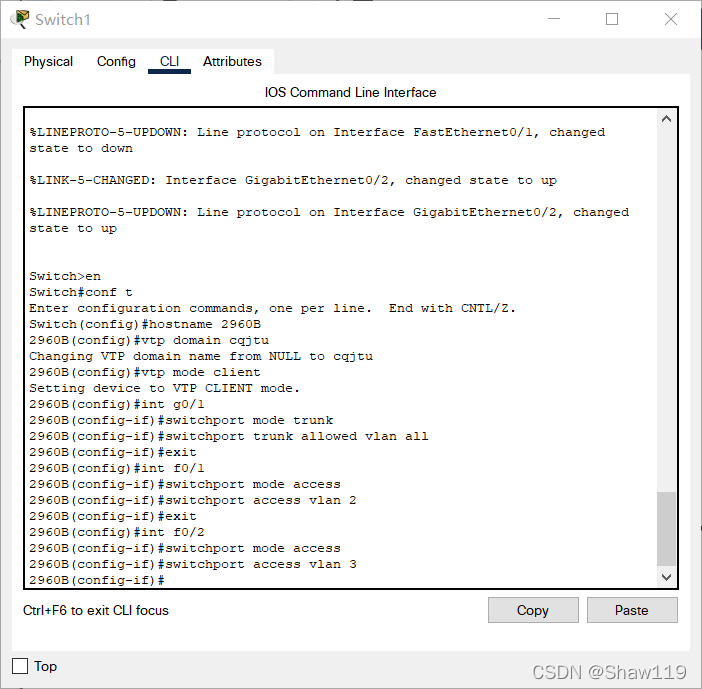Close the Switch1 window
702x689 pixels.
[x=671, y=19]
